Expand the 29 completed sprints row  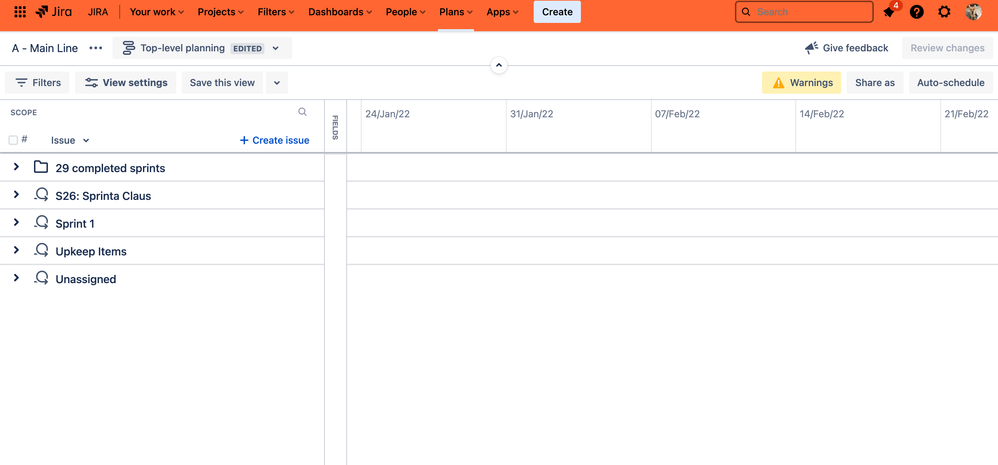[x=17, y=167]
